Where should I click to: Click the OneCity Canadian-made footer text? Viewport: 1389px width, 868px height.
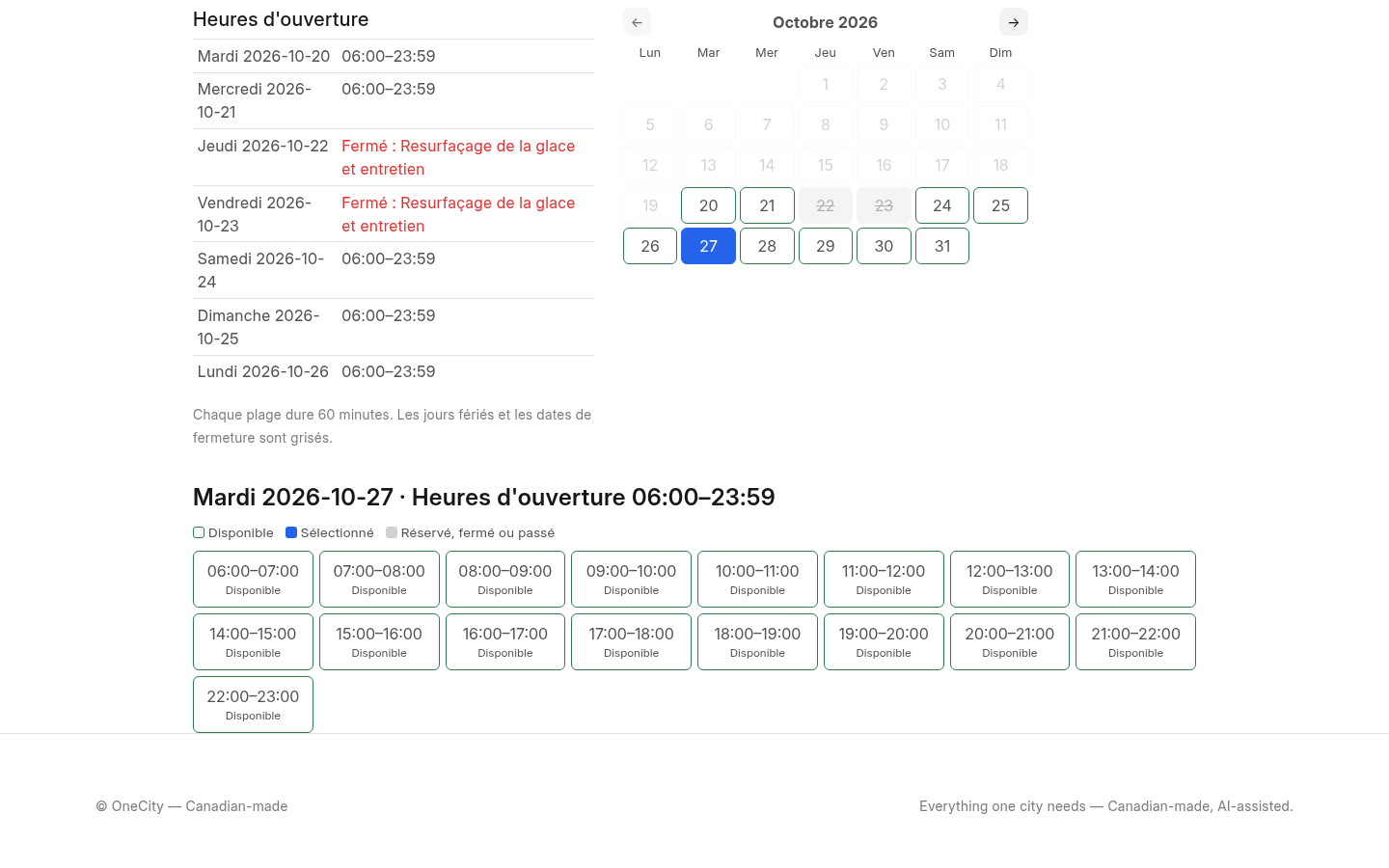[192, 806]
